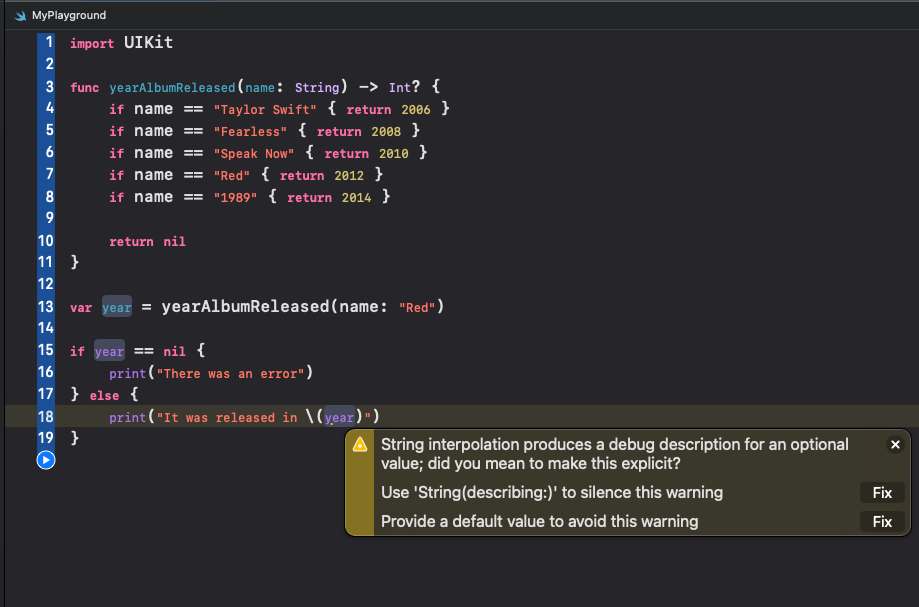Image resolution: width=919 pixels, height=607 pixels.
Task: Select the MyPlayground file title
Action: 69,15
